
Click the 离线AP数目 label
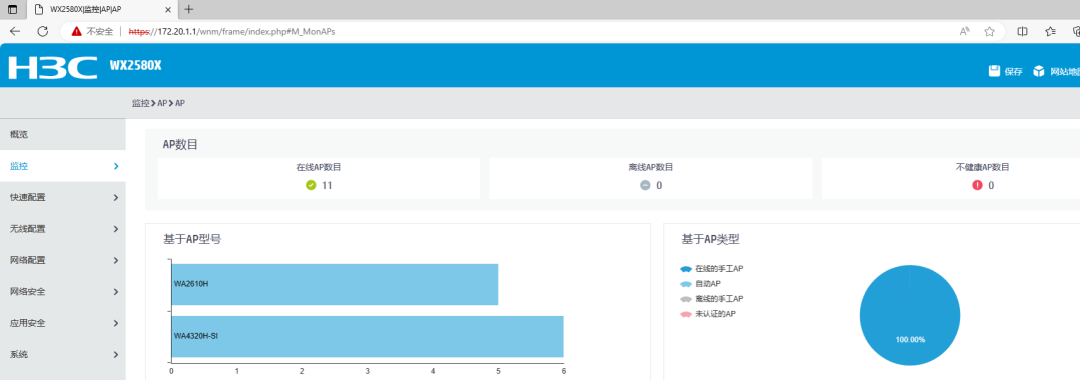pos(651,167)
